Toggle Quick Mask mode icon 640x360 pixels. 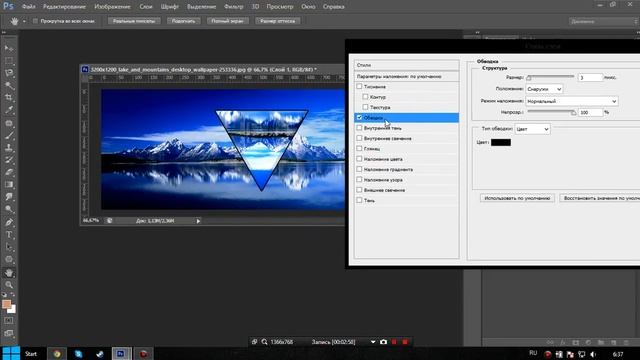[x=9, y=321]
